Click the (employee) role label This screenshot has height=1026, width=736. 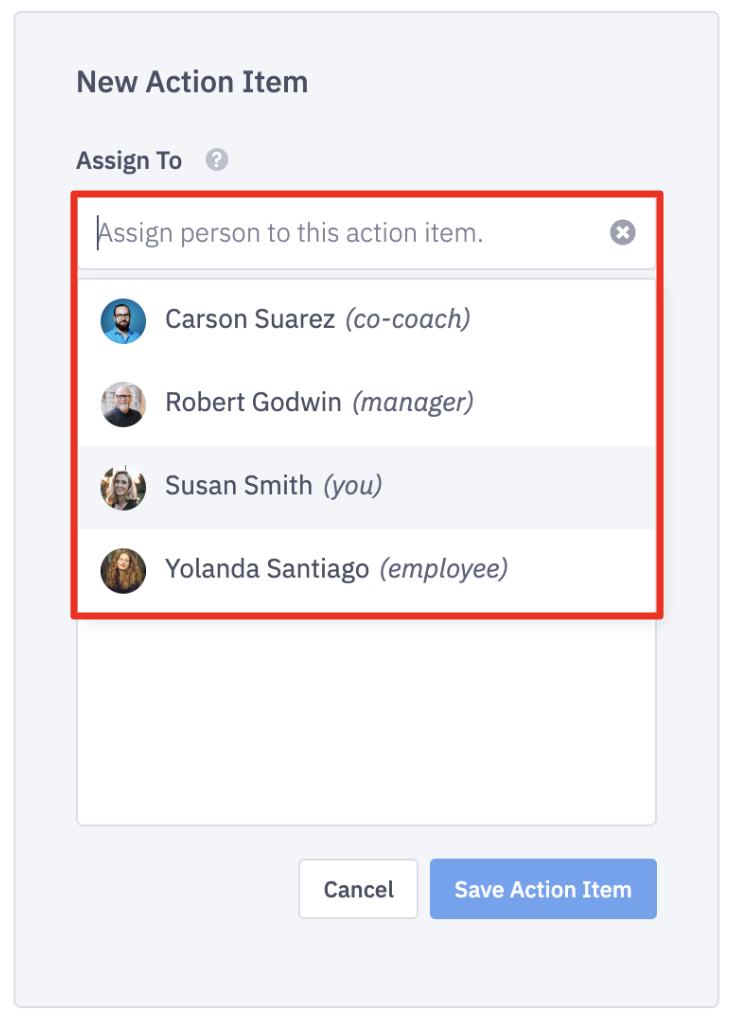tap(443, 570)
